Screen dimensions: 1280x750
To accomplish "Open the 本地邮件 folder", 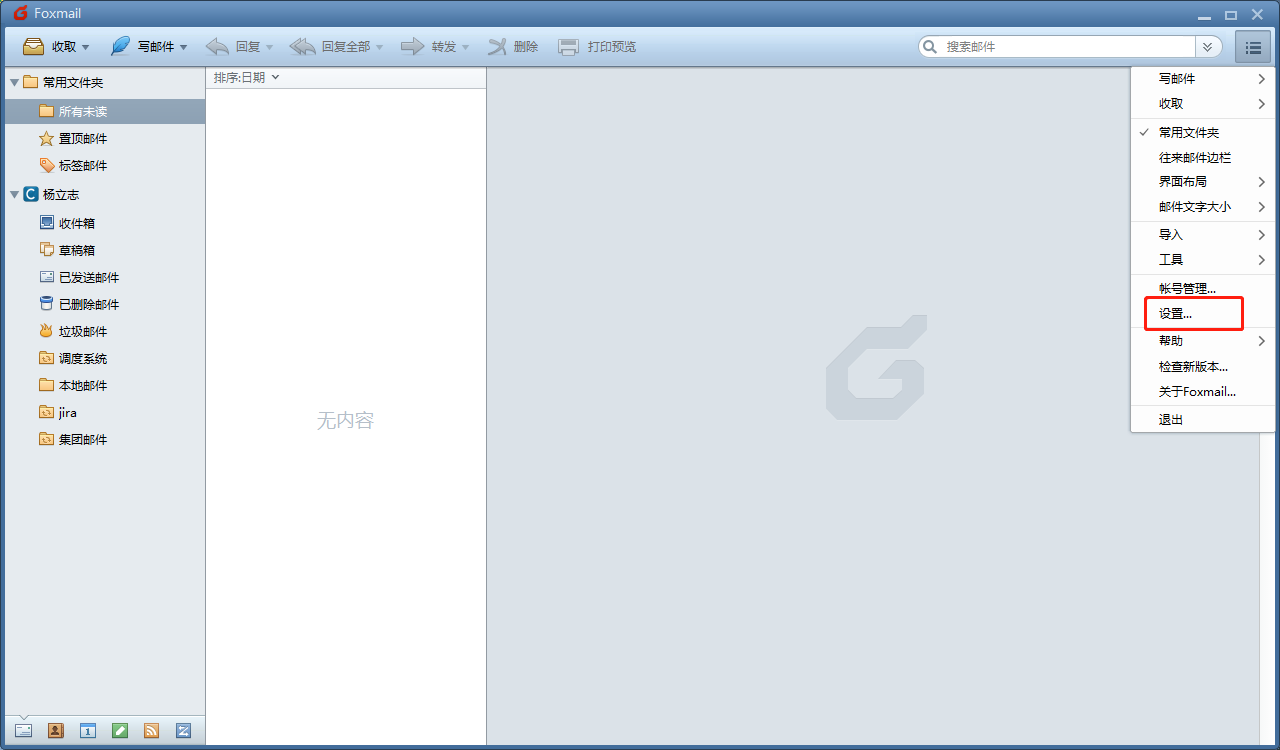I will point(104,385).
